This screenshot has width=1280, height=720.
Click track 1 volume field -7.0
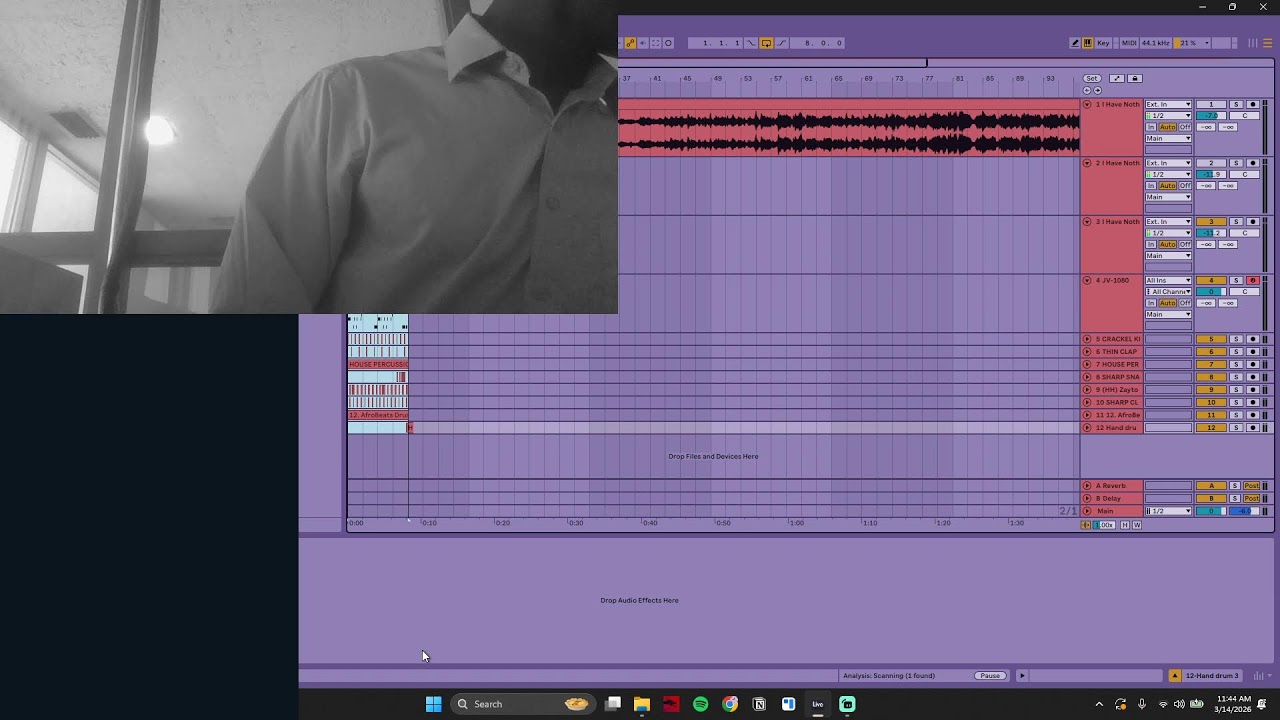pos(1211,116)
